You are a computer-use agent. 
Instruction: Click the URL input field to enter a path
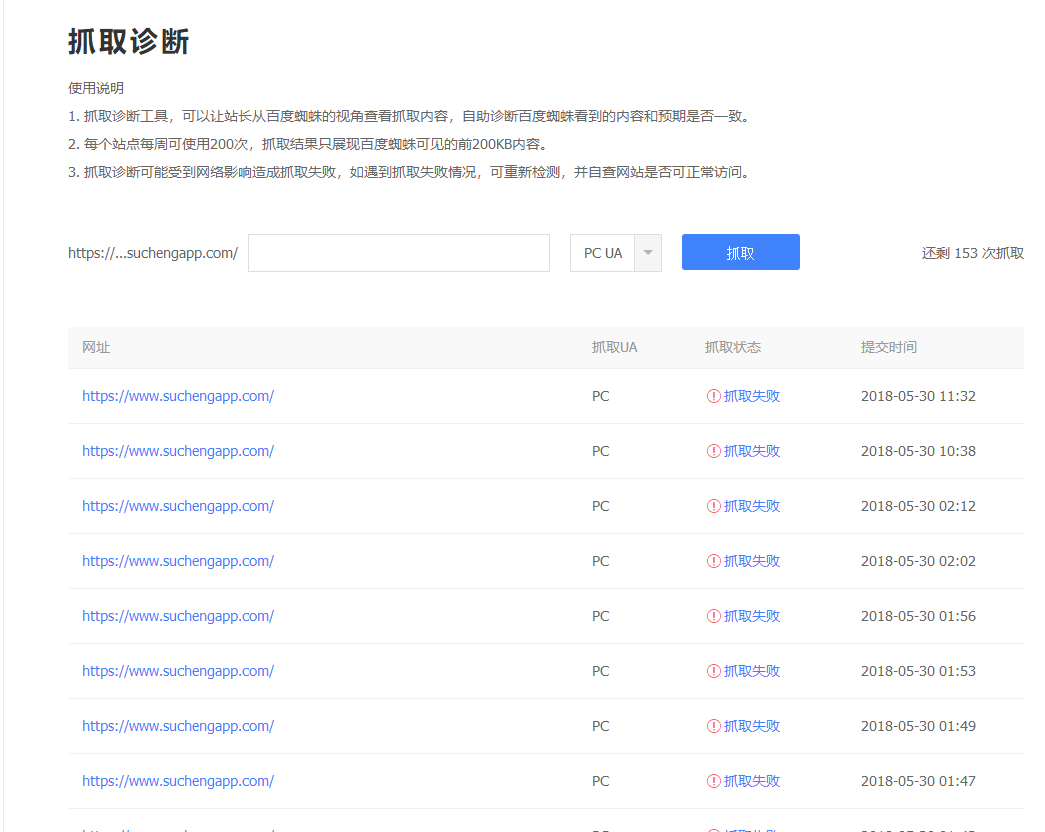pyautogui.click(x=398, y=252)
